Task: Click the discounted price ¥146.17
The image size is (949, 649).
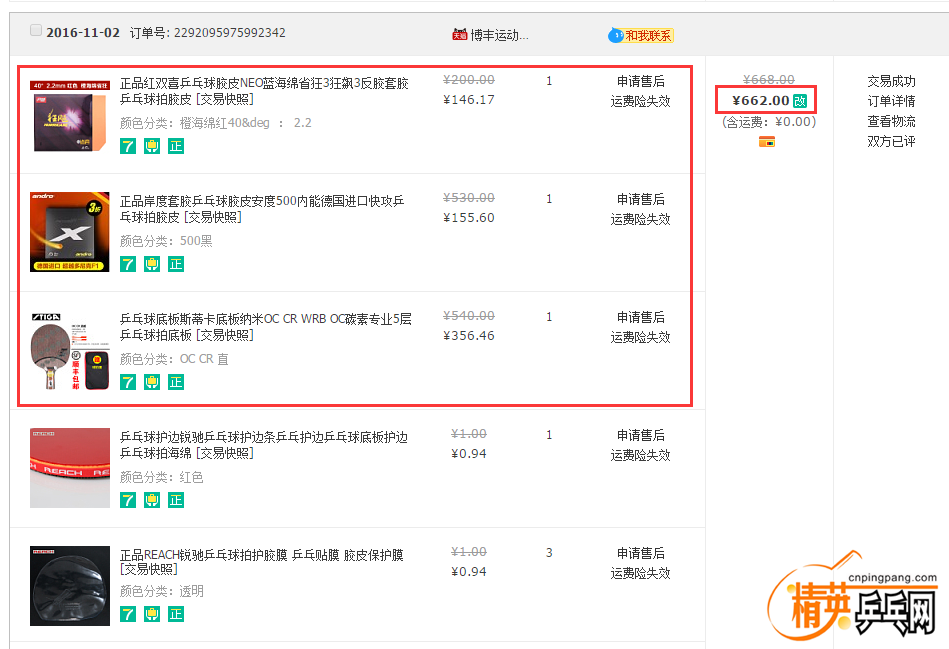Action: click(x=468, y=99)
